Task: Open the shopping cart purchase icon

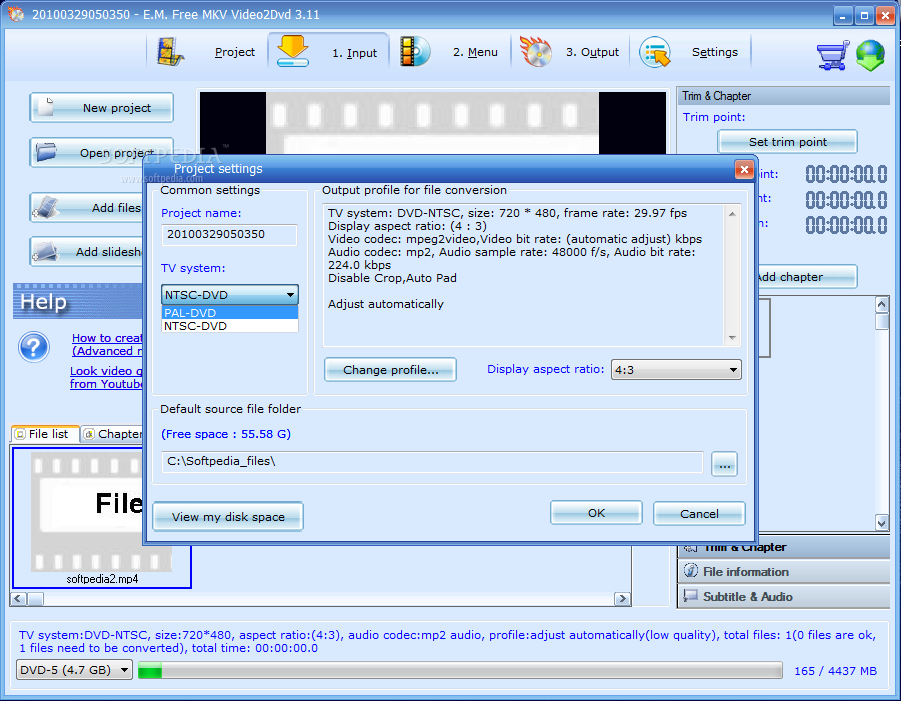Action: tap(833, 55)
